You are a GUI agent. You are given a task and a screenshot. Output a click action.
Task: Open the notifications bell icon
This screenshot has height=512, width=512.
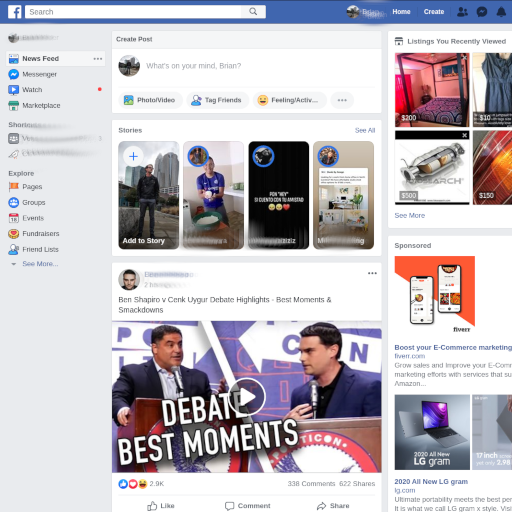coord(501,12)
